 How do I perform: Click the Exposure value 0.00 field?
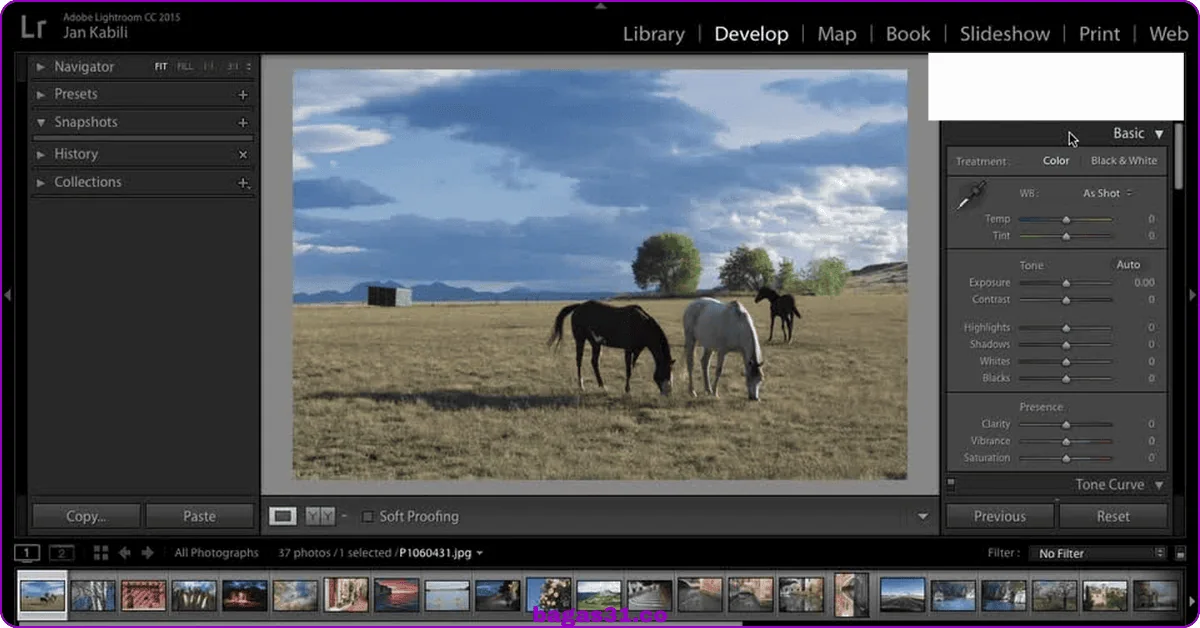tap(1144, 283)
